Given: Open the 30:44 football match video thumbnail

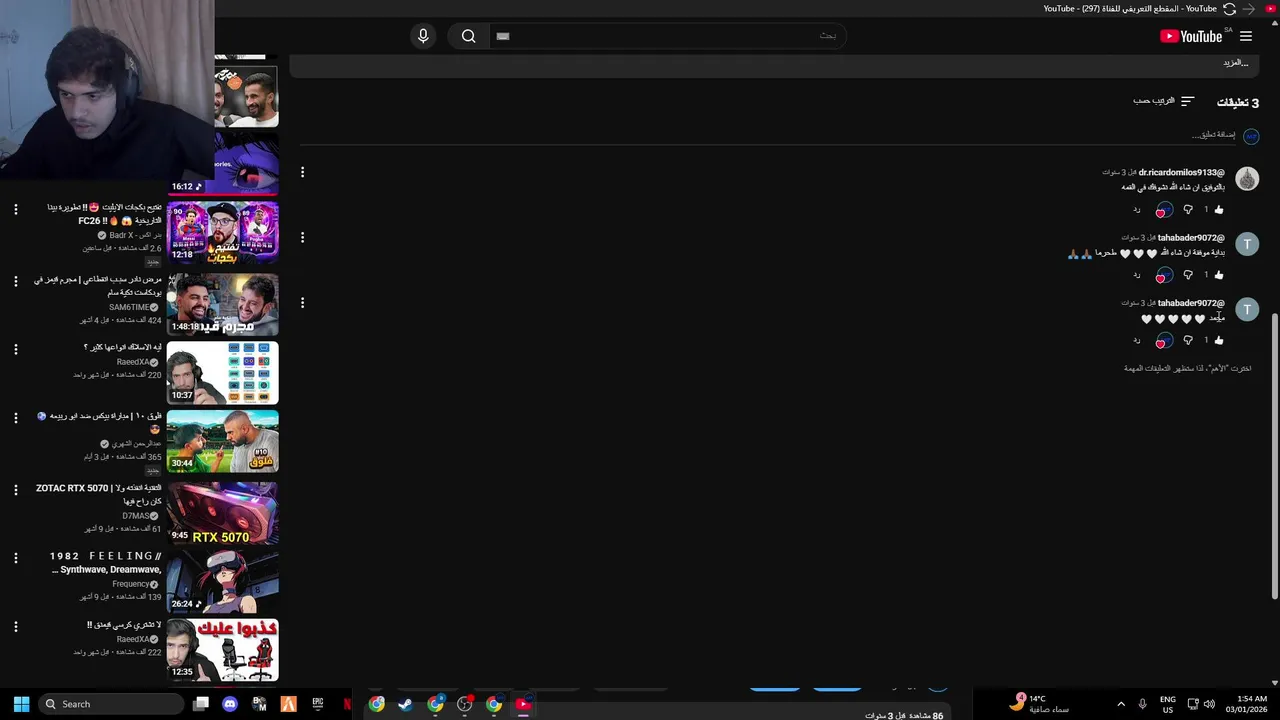Looking at the screenshot, I should click(x=222, y=441).
